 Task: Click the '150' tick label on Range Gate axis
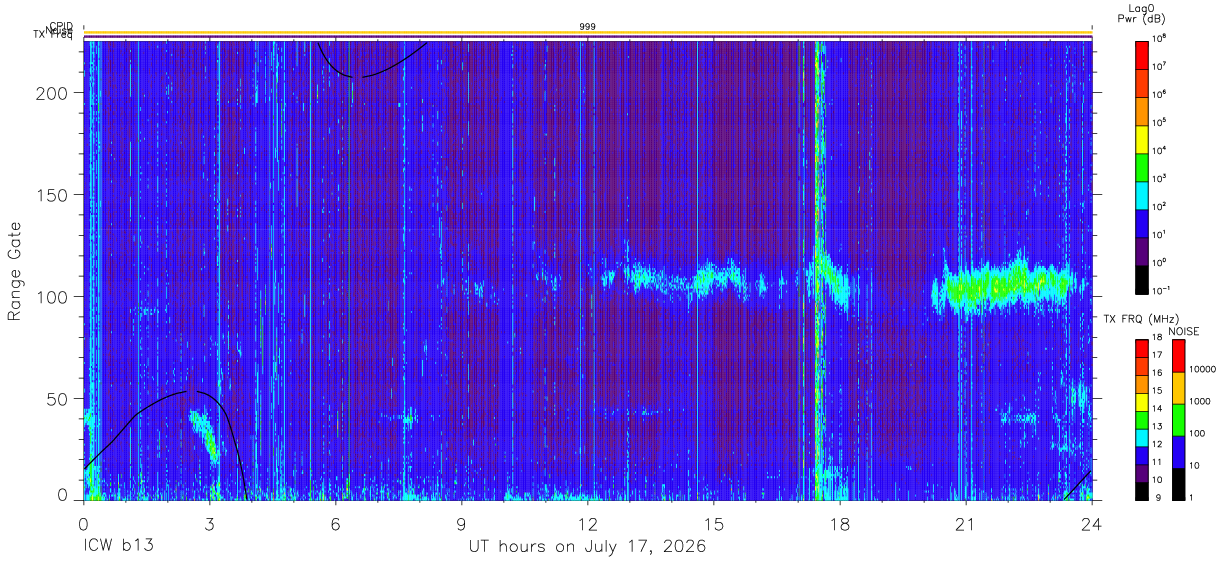[53, 194]
